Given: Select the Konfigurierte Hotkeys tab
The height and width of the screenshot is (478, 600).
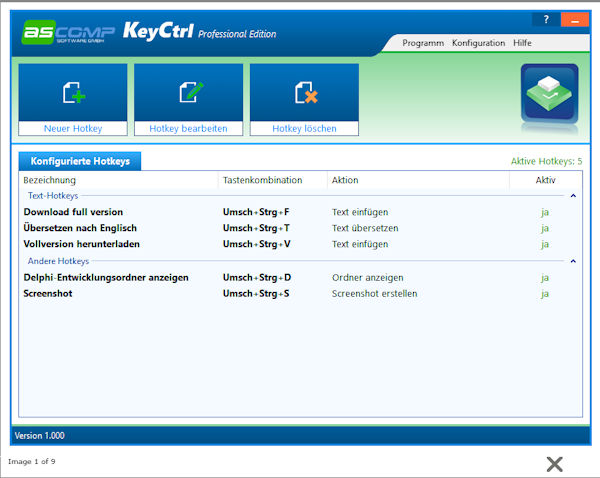Looking at the screenshot, I should pos(80,161).
